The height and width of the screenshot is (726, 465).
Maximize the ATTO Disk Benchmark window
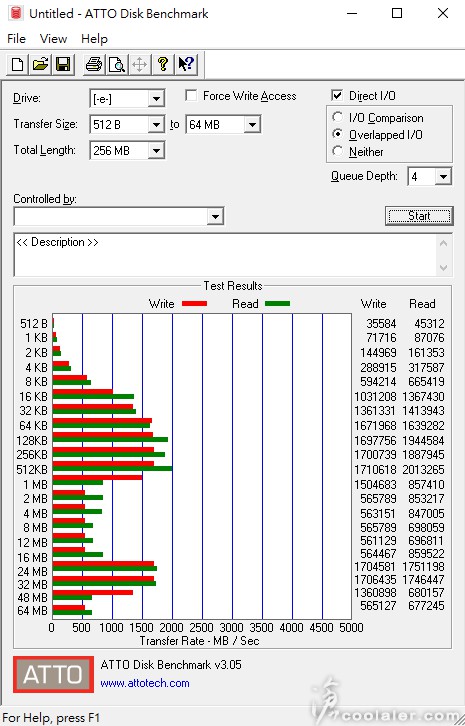click(397, 13)
